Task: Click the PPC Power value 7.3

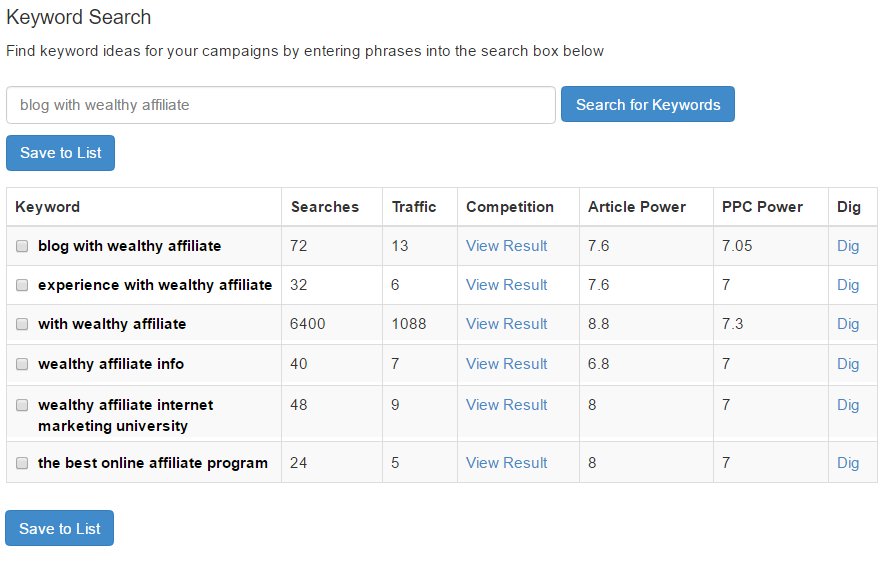Action: pos(733,324)
